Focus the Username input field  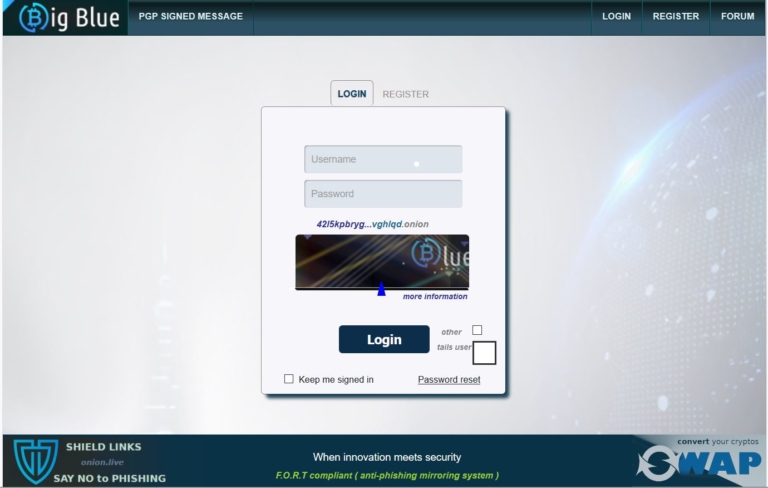click(x=383, y=159)
